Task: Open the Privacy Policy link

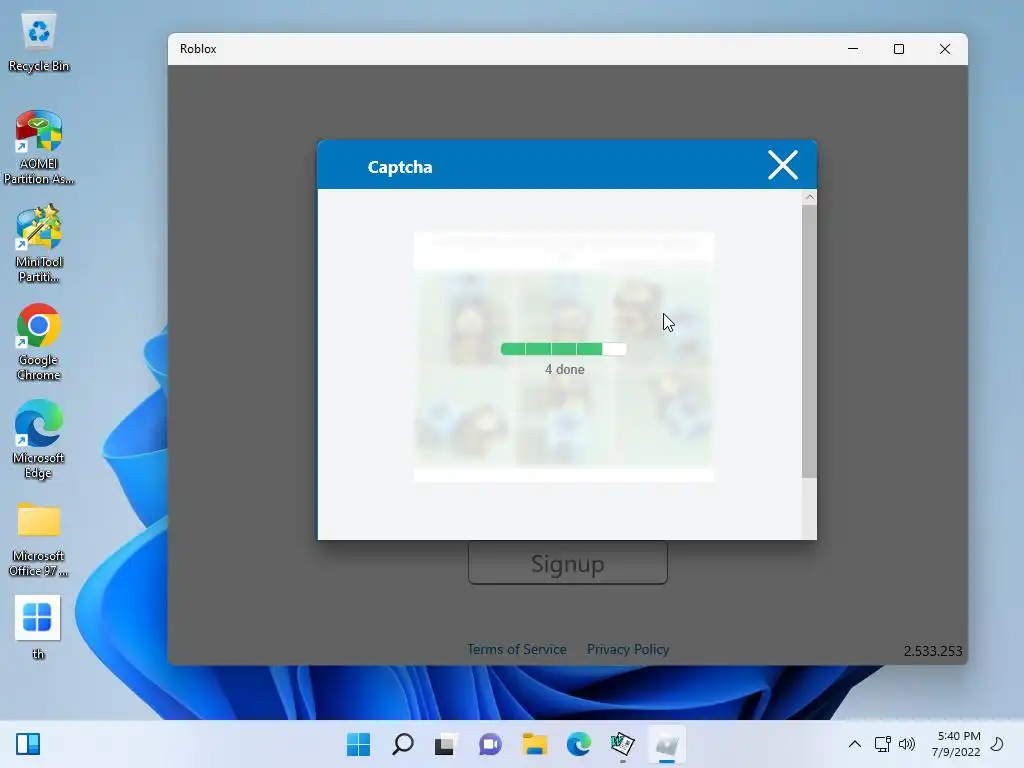Action: (x=628, y=649)
